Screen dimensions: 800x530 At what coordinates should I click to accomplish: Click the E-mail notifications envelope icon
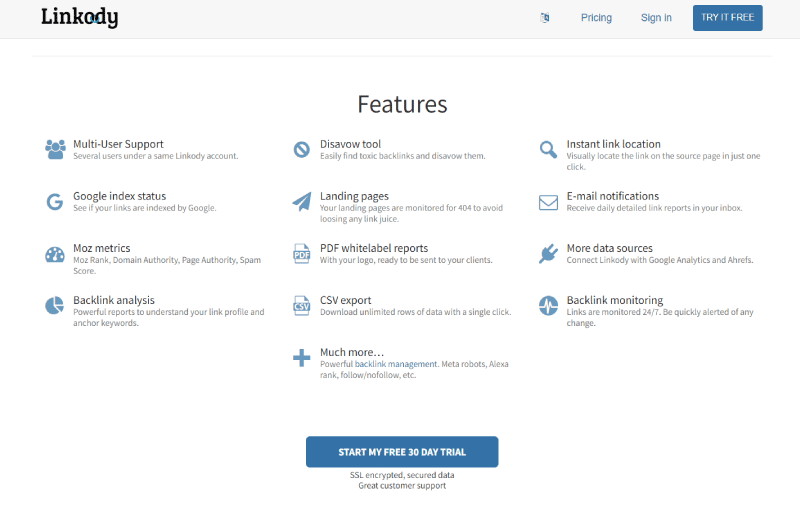548,203
